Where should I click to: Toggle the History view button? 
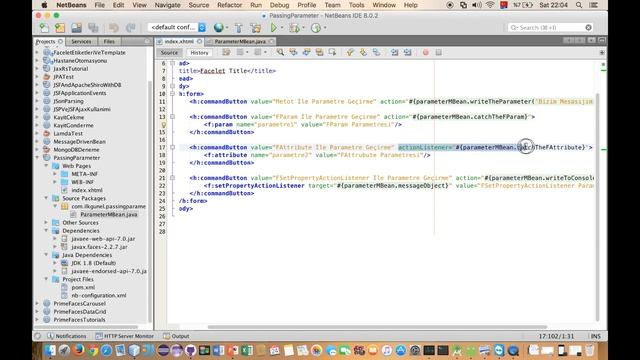[199, 53]
